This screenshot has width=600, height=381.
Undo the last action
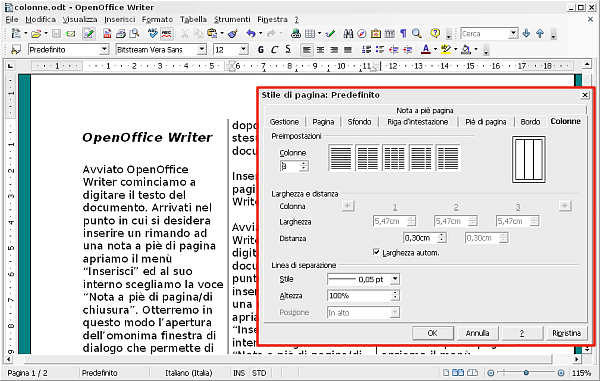251,34
